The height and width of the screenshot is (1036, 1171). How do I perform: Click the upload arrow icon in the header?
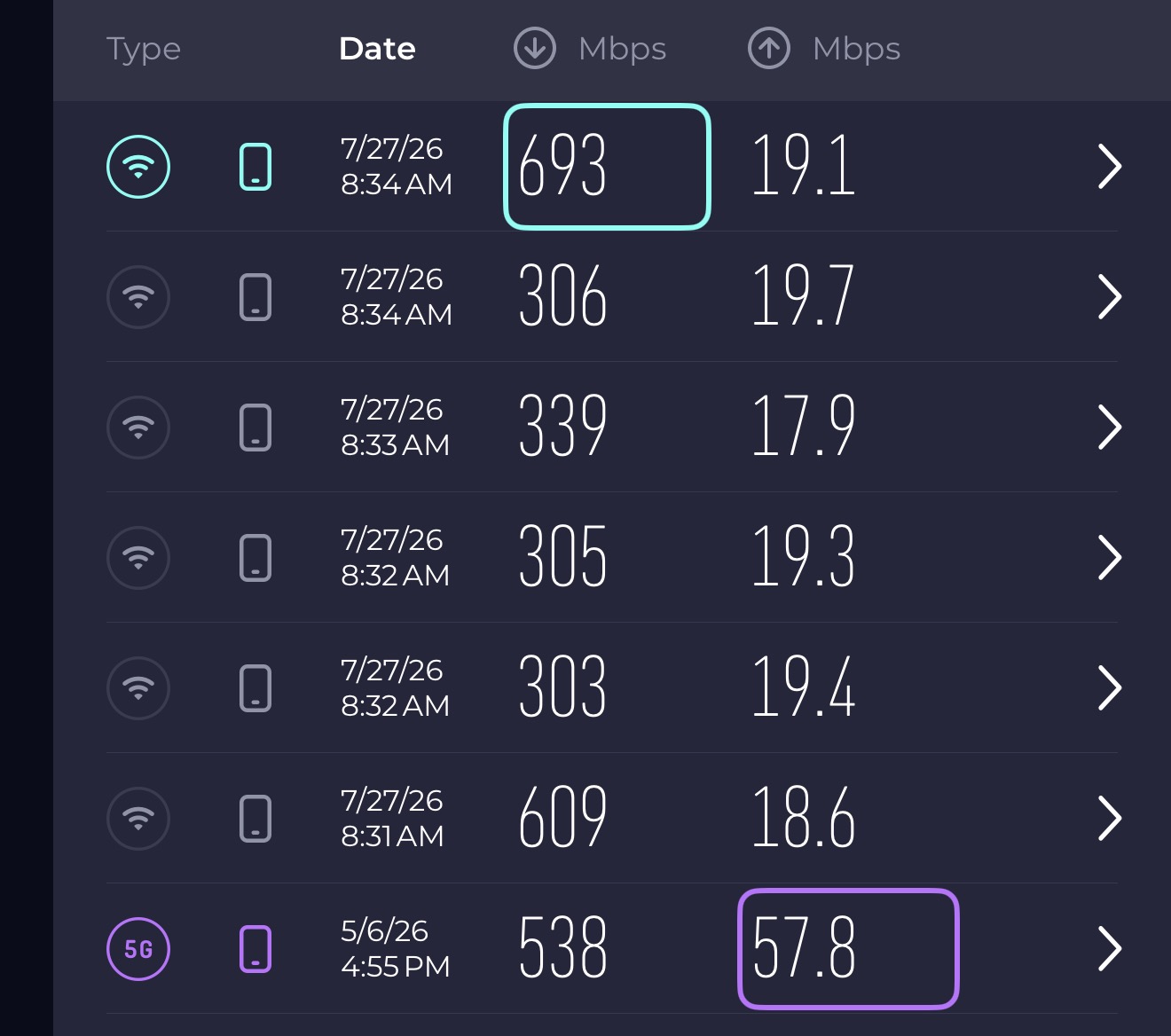point(769,48)
